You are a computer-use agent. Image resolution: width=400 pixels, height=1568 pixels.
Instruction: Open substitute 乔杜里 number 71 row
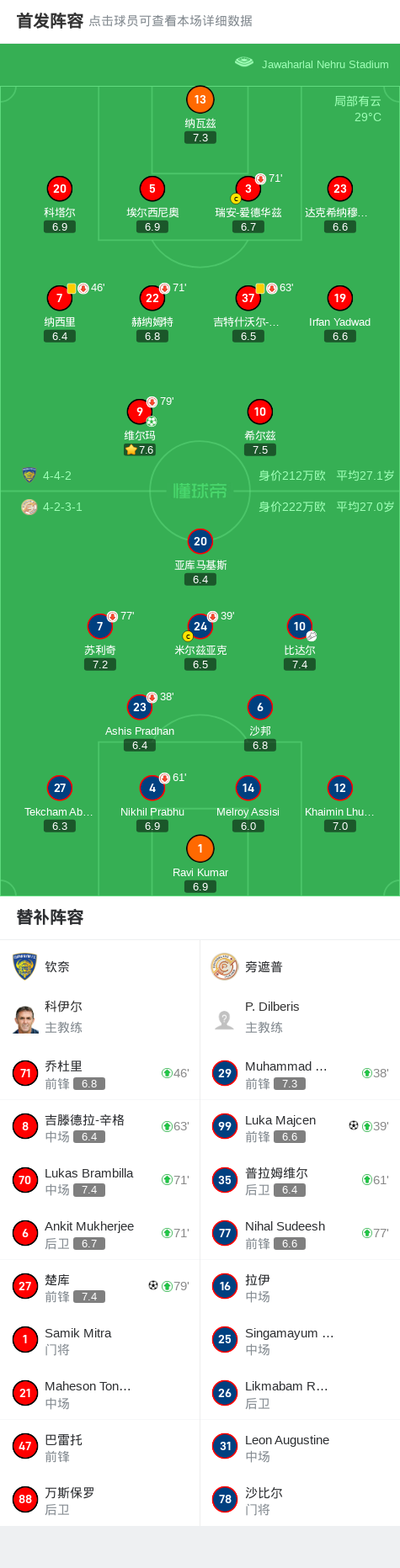point(100,1073)
